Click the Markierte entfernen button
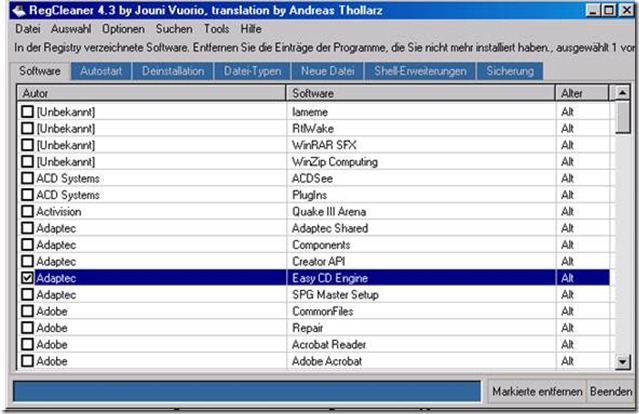The width and height of the screenshot is (639, 414). click(x=537, y=392)
